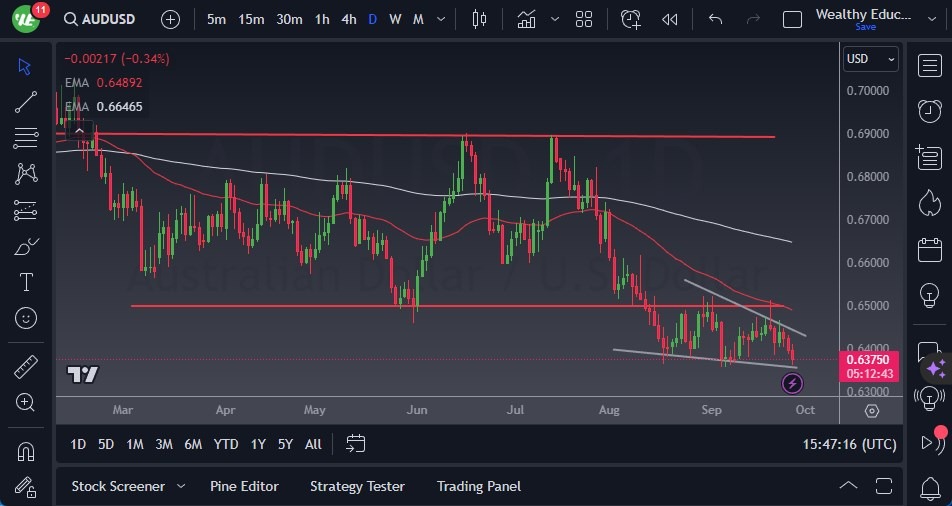Select the Text annotation tool

(26, 282)
